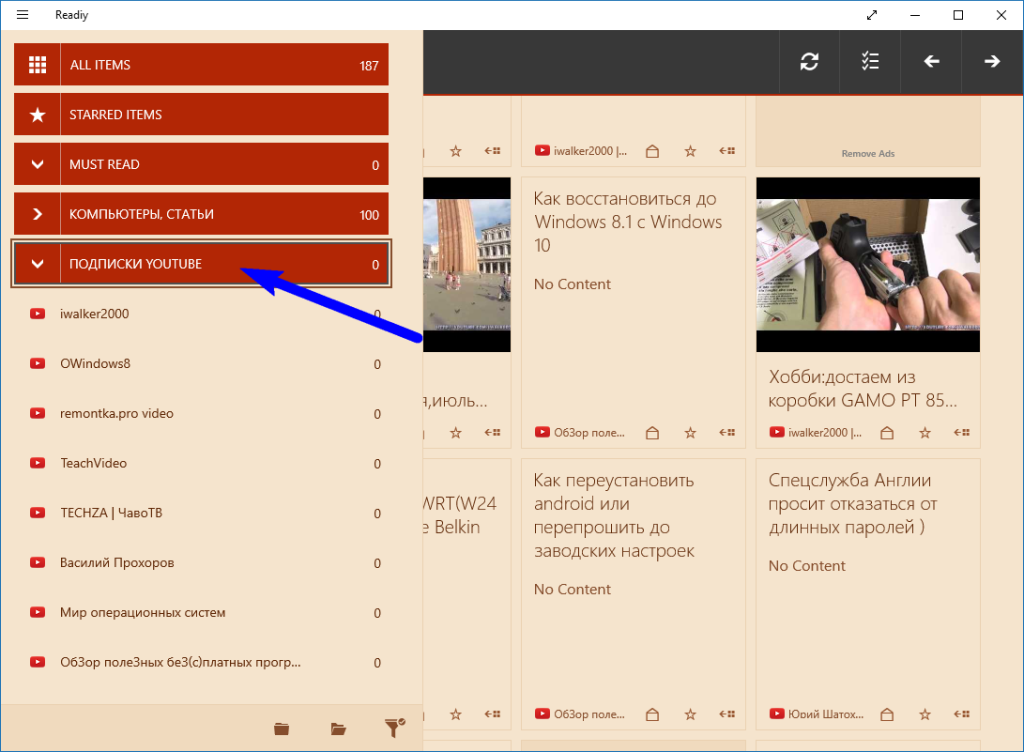The width and height of the screenshot is (1024, 752).
Task: Click the closed folder icon in the sidebar footer
Action: tap(282, 729)
